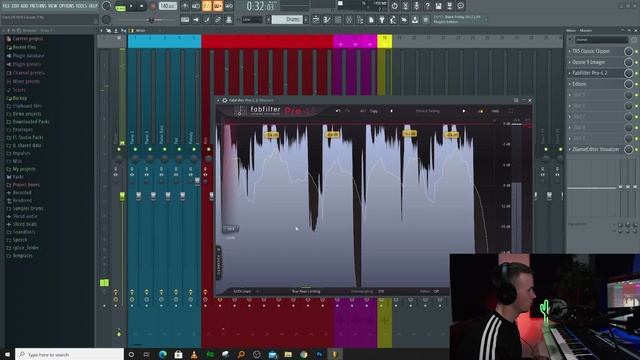Open the OPTIONS menu
The image size is (640, 360).
(x=67, y=6)
